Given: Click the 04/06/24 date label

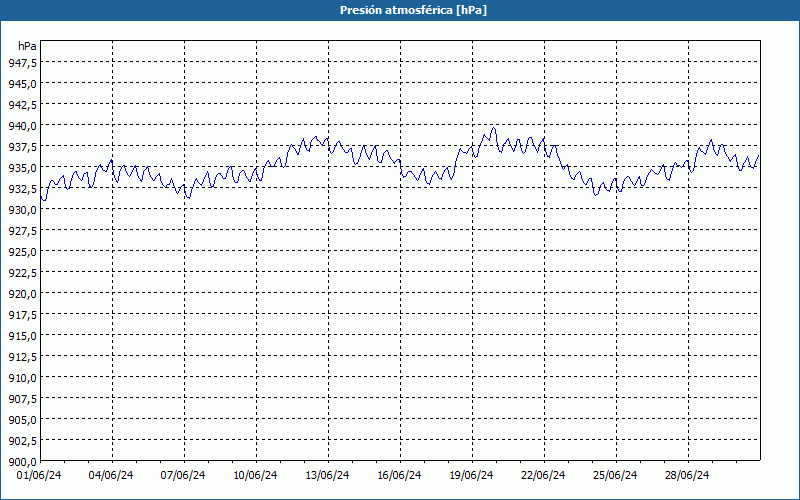Looking at the screenshot, I should pos(111,476).
